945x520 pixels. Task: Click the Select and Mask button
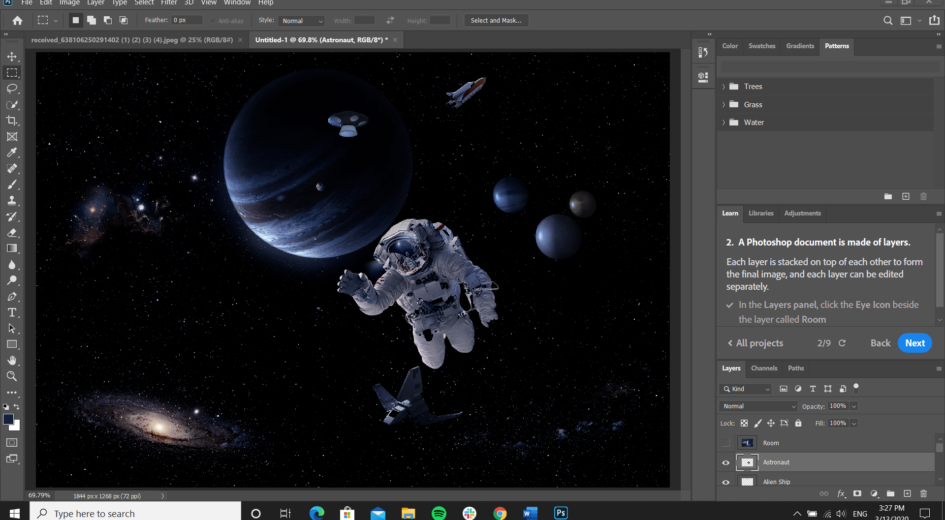pos(496,20)
